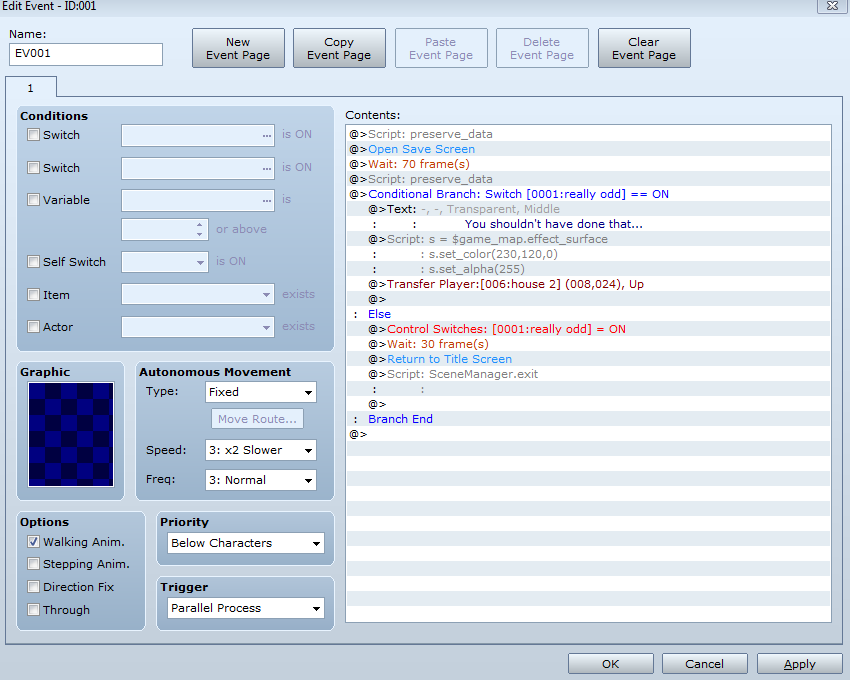Open the Priority dropdown showing Below Characters
This screenshot has height=680, width=850.
(x=246, y=543)
